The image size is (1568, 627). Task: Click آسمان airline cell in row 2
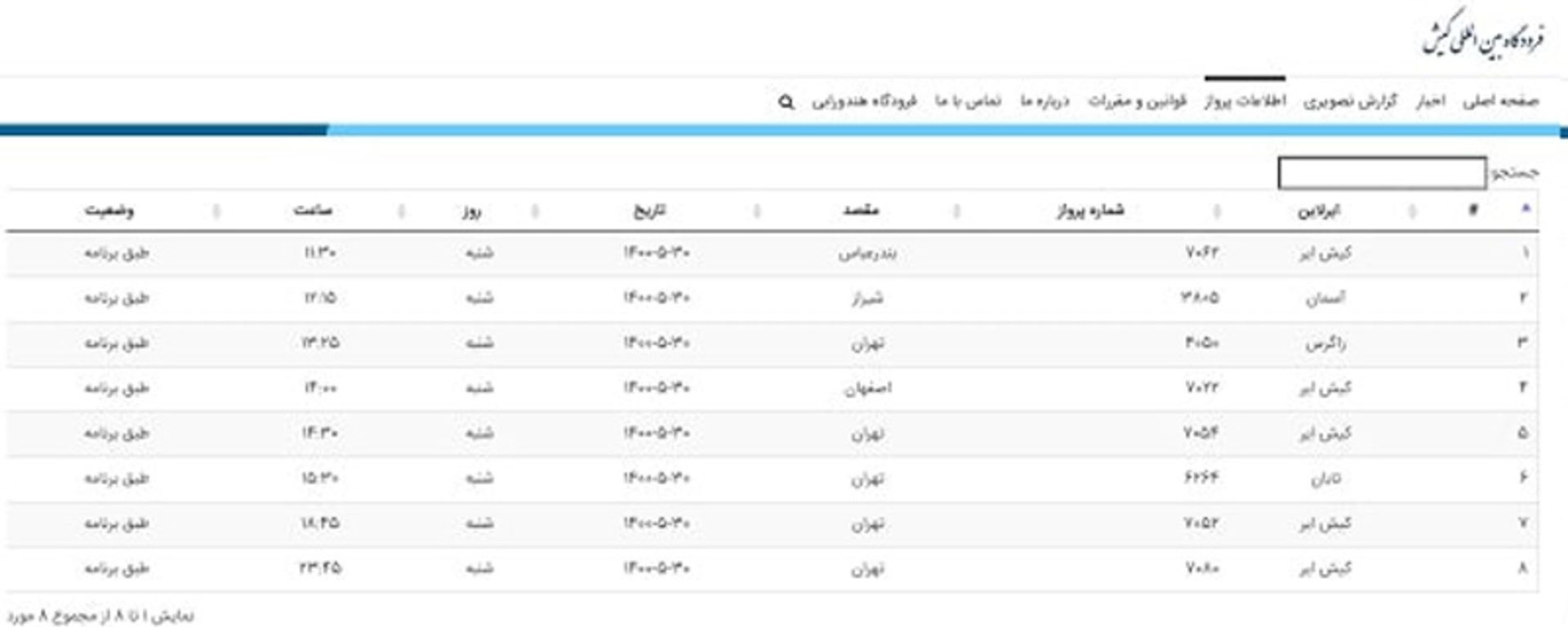(x=1325, y=298)
